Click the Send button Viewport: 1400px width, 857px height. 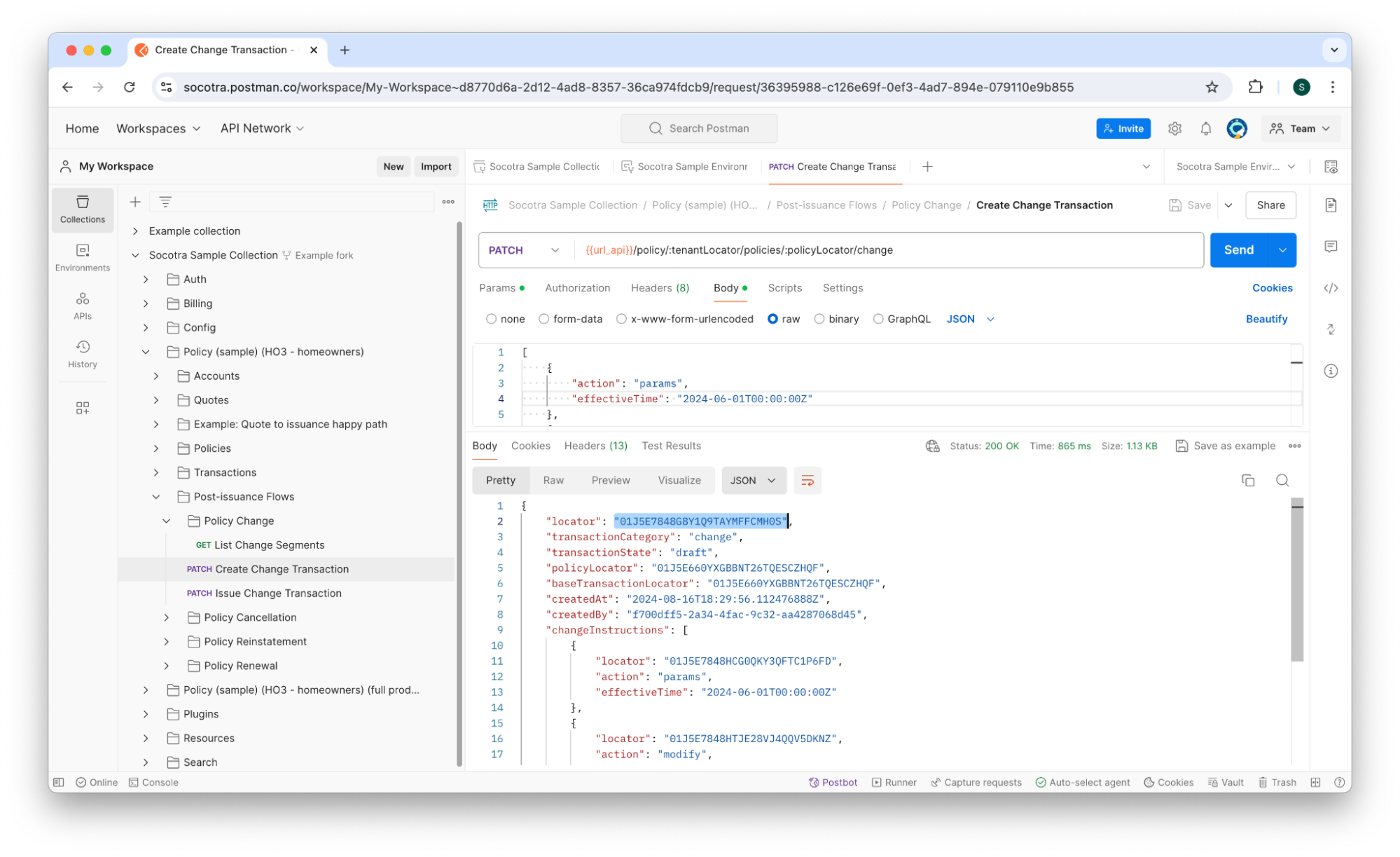[1238, 250]
